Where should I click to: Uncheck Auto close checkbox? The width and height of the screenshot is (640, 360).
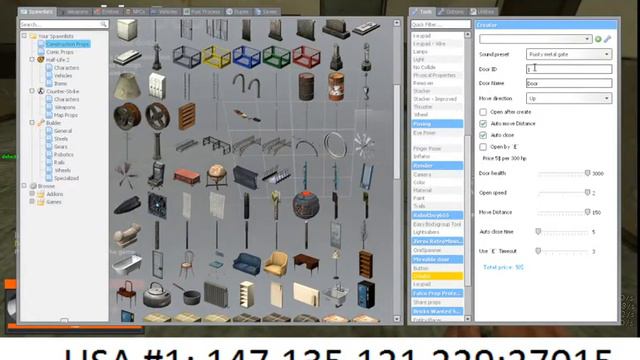pyautogui.click(x=483, y=135)
